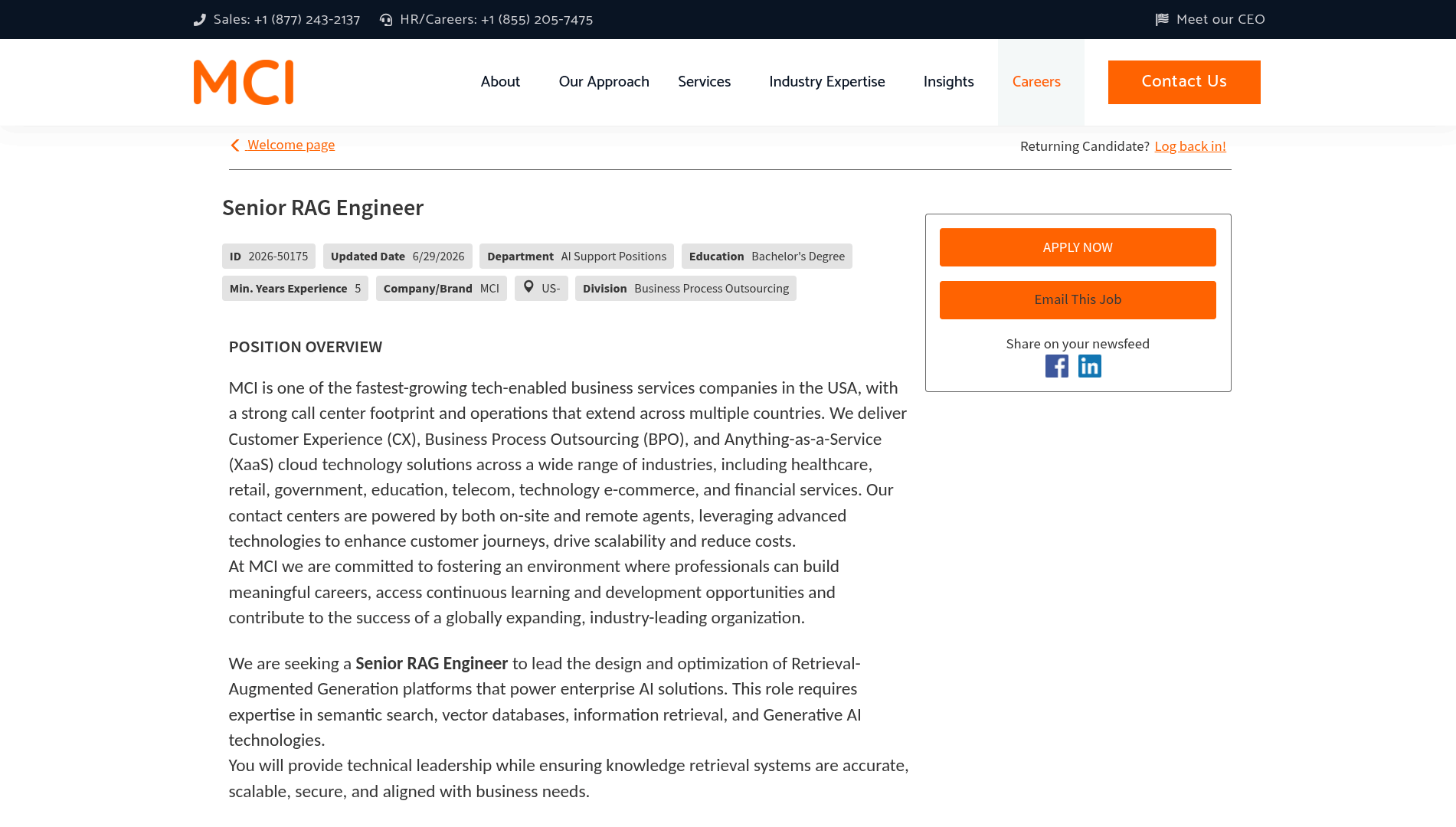Click the Senior RAG Engineer job title heading
This screenshot has width=1456, height=827.
[x=322, y=208]
